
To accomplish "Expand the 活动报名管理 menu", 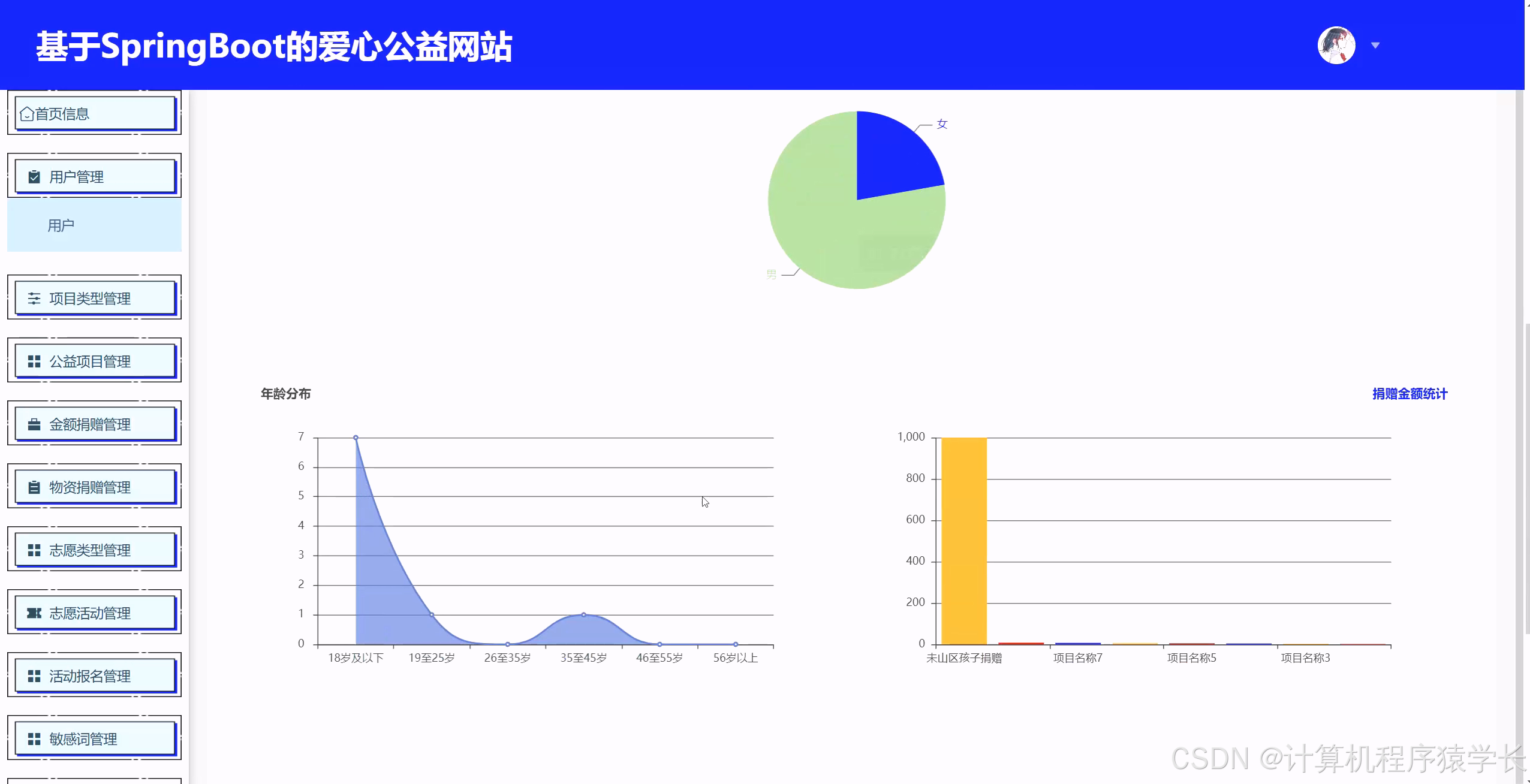I will tap(94, 676).
